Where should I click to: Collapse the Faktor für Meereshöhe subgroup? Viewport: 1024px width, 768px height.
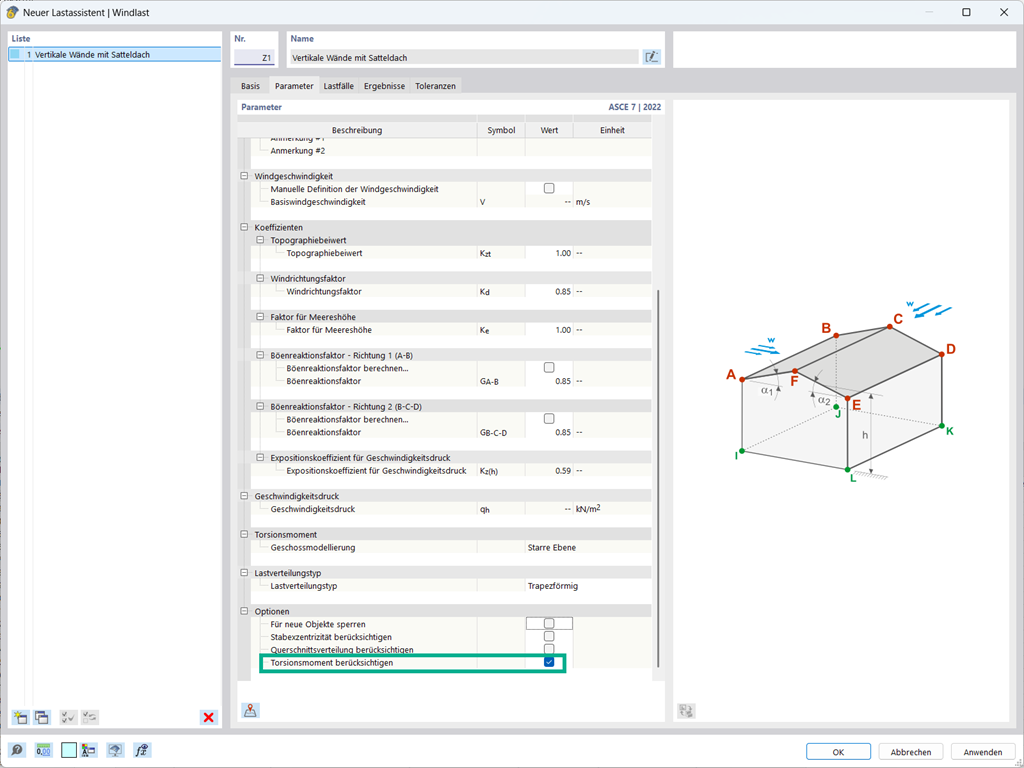click(260, 317)
